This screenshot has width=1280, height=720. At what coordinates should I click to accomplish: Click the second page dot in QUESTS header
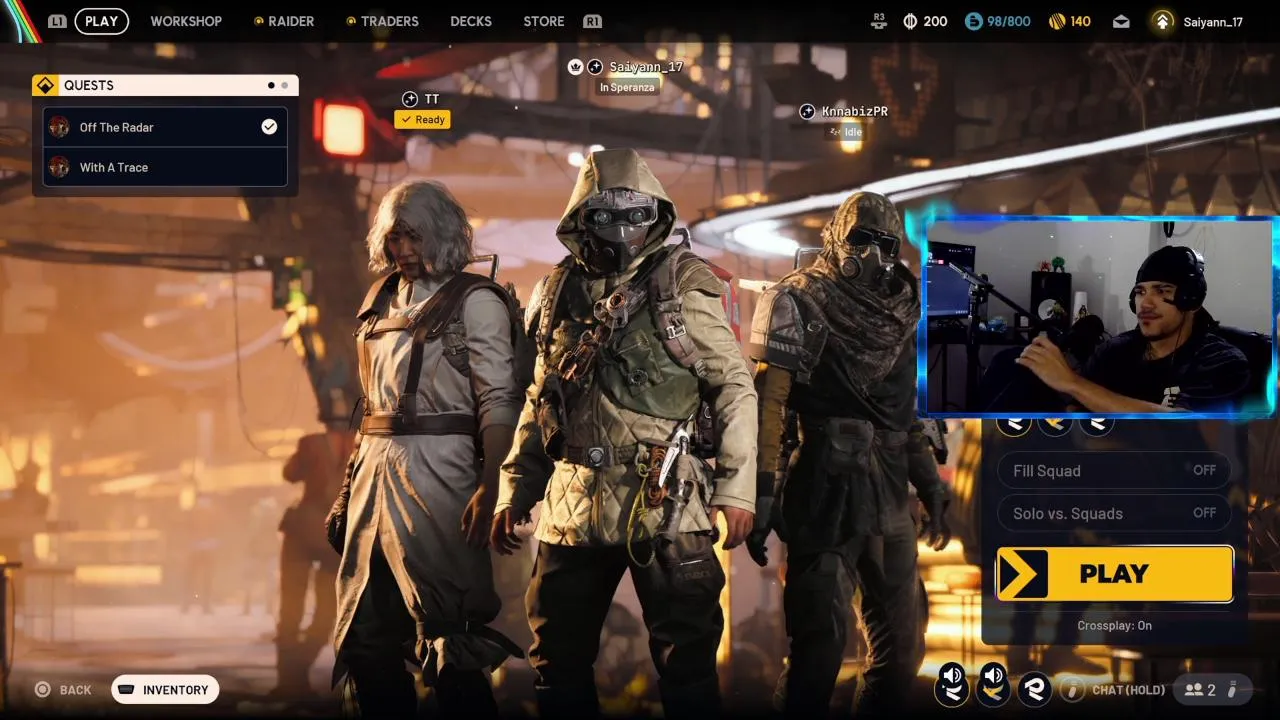click(284, 86)
